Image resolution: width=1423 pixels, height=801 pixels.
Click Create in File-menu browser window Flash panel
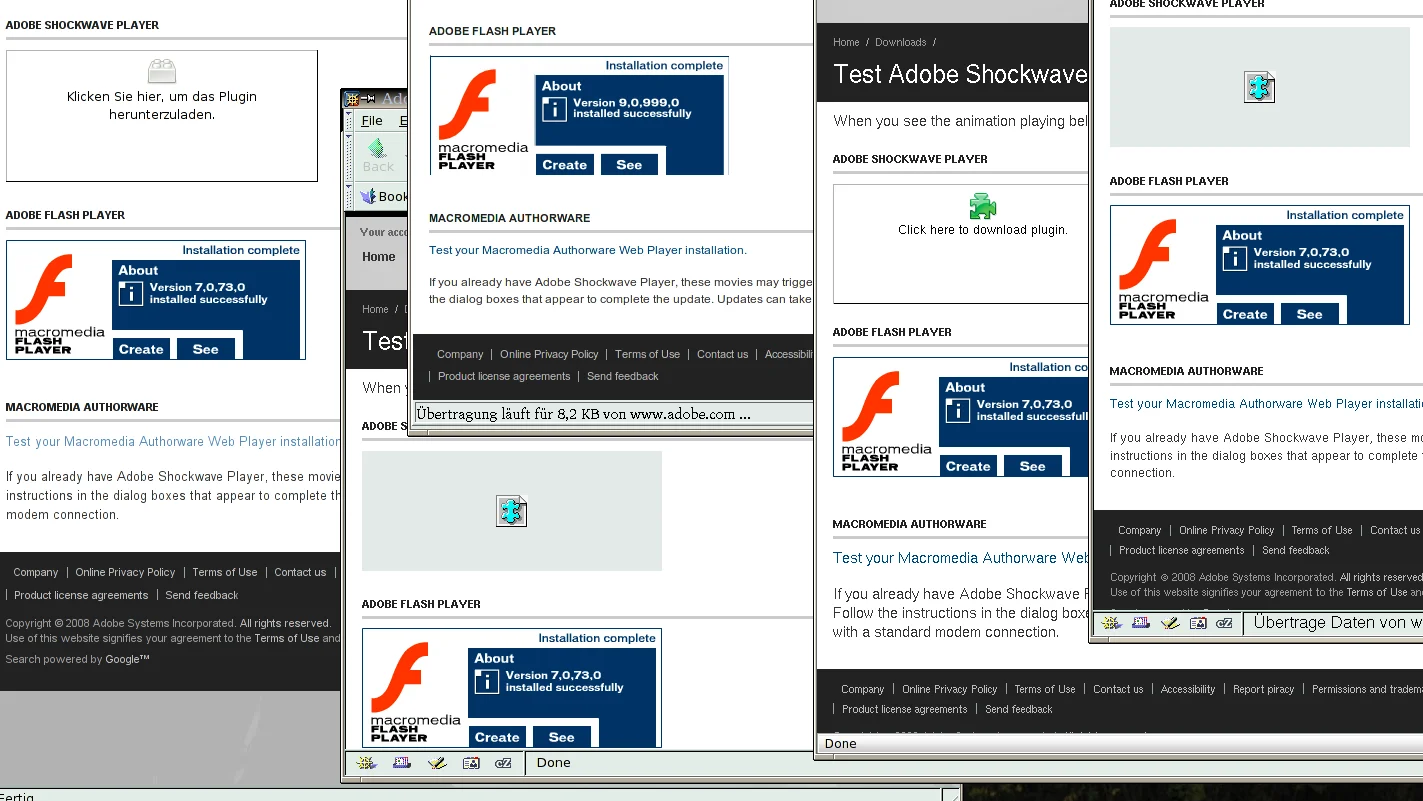[x=497, y=737]
